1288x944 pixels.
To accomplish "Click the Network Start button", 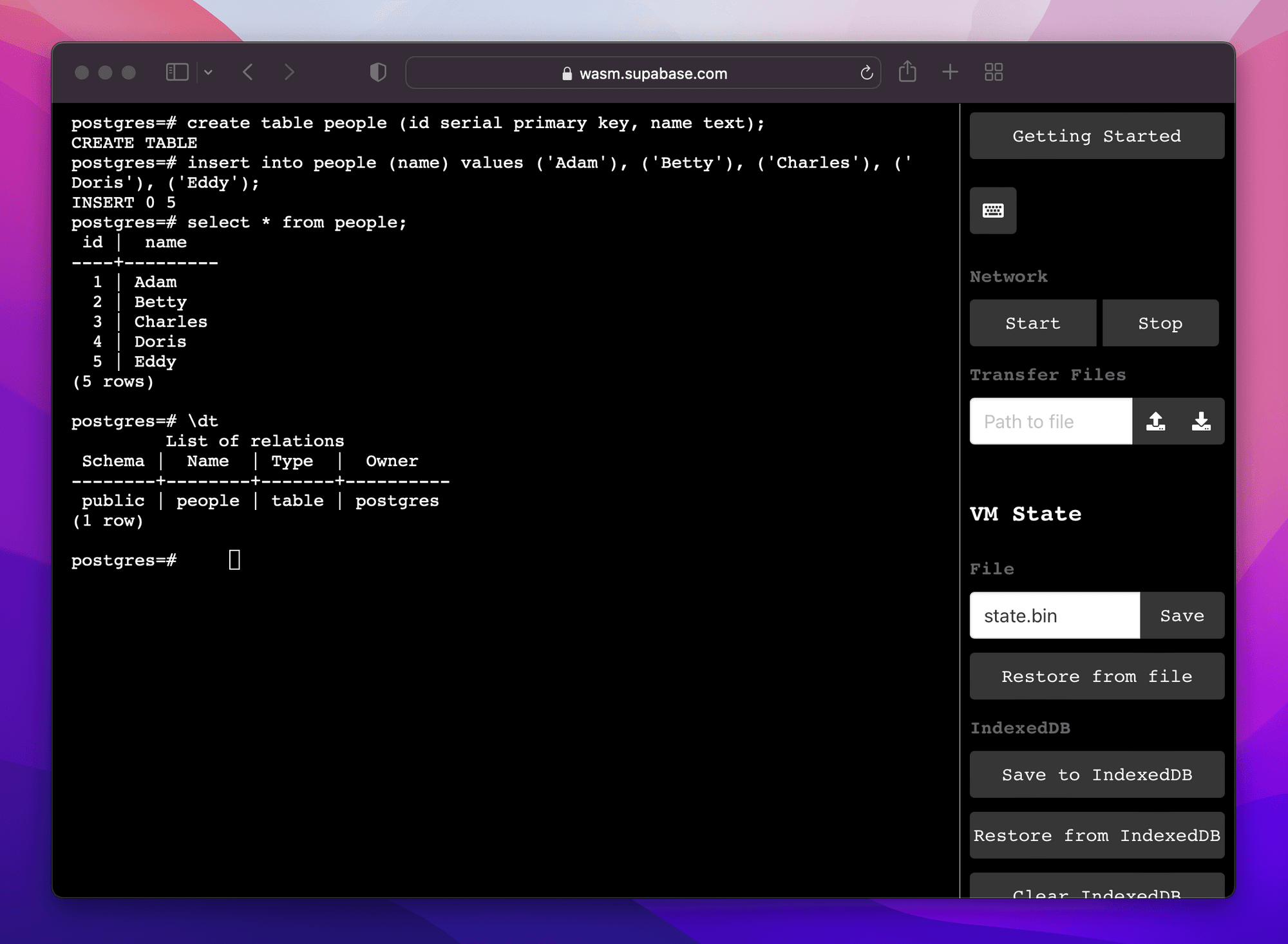I will pyautogui.click(x=1033, y=323).
